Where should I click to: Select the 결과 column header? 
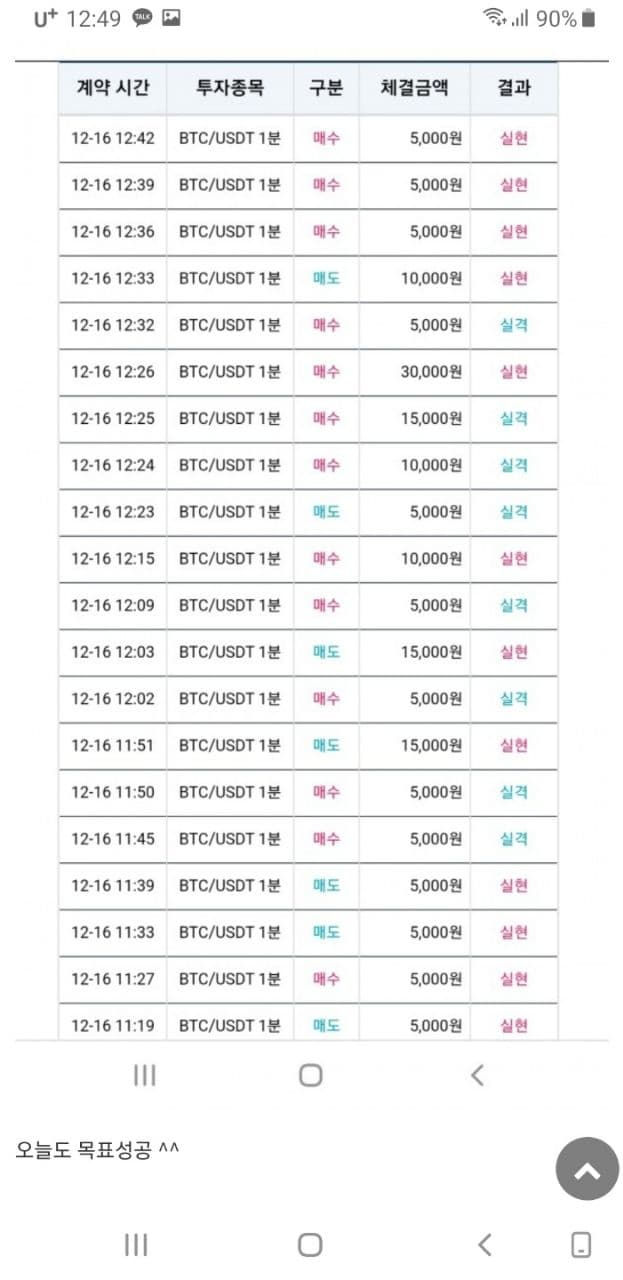click(x=514, y=88)
